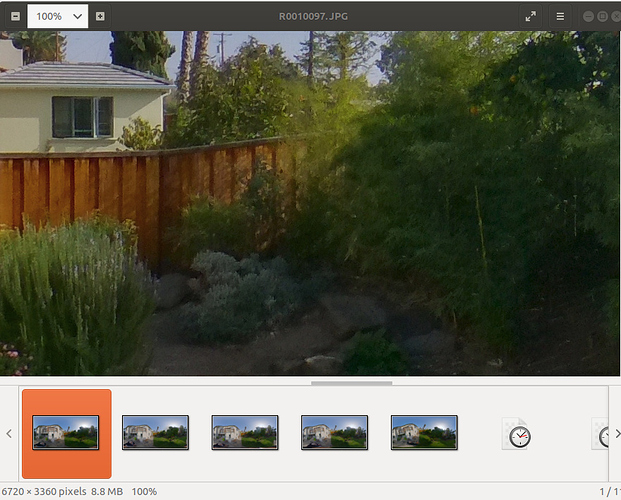The image size is (621, 500).
Task: Advance gallery thumbnails with right arrow
Action: pos(617,433)
